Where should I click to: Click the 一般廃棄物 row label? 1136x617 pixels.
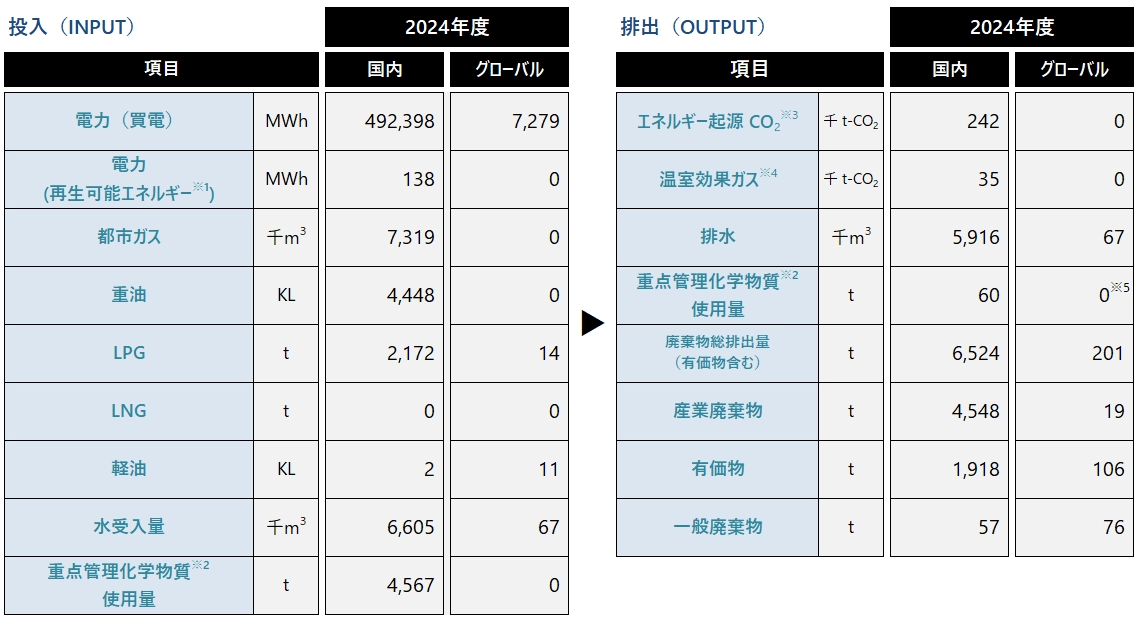pos(716,527)
